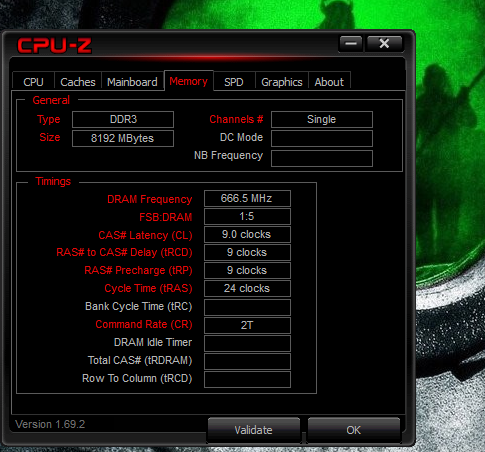485x452 pixels.
Task: Click the Command Rate (CR) label
Action: tap(144, 324)
